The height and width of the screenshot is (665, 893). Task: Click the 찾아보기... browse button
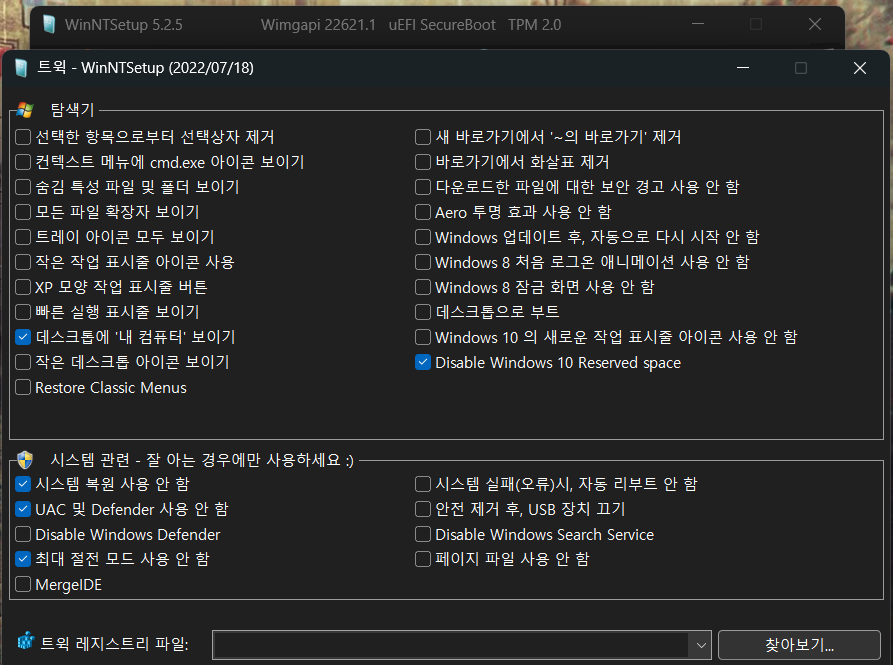(799, 645)
